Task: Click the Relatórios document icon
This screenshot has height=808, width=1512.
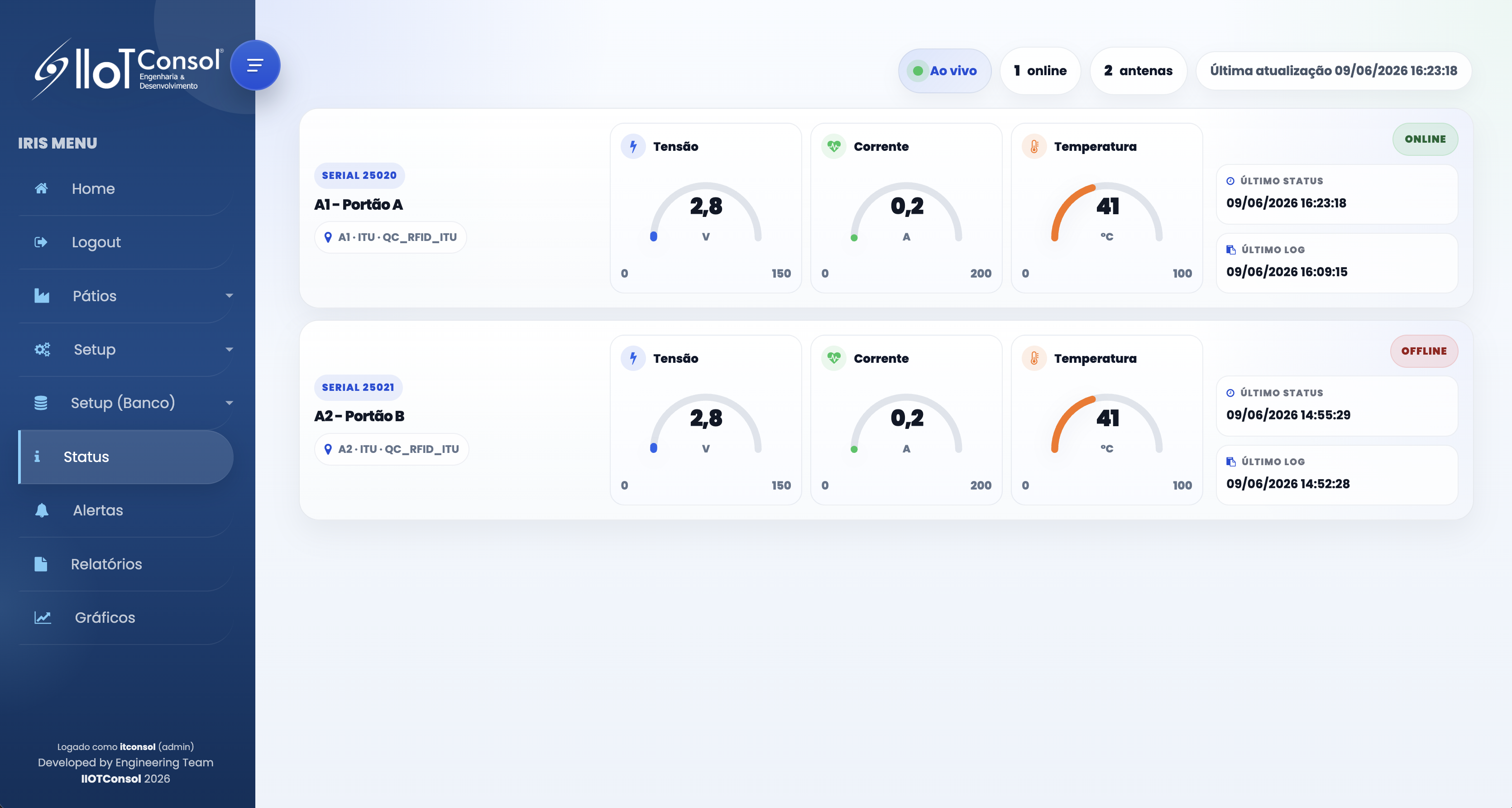Action: click(40, 564)
